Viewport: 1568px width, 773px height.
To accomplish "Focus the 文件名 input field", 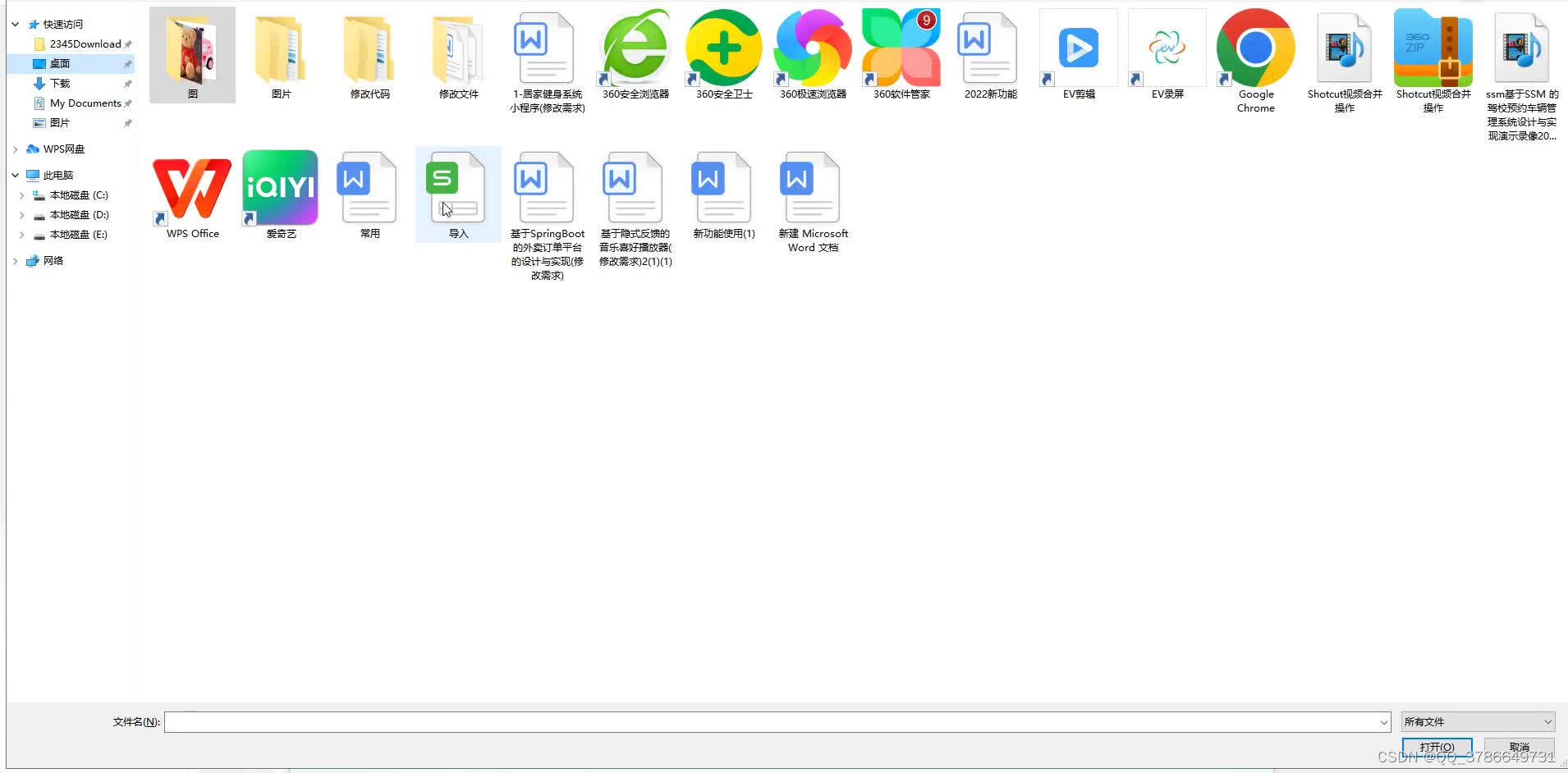I will (x=777, y=722).
